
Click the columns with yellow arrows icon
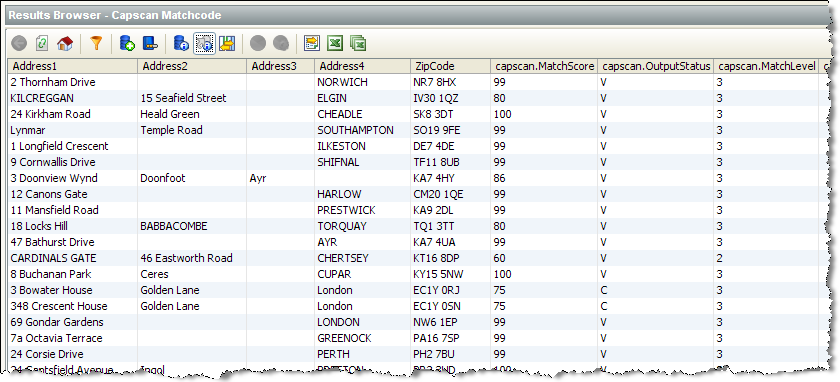coord(227,43)
